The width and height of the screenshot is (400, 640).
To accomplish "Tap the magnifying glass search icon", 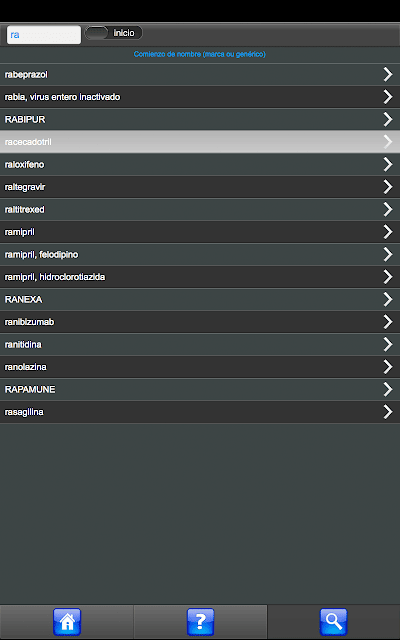I will point(333,622).
